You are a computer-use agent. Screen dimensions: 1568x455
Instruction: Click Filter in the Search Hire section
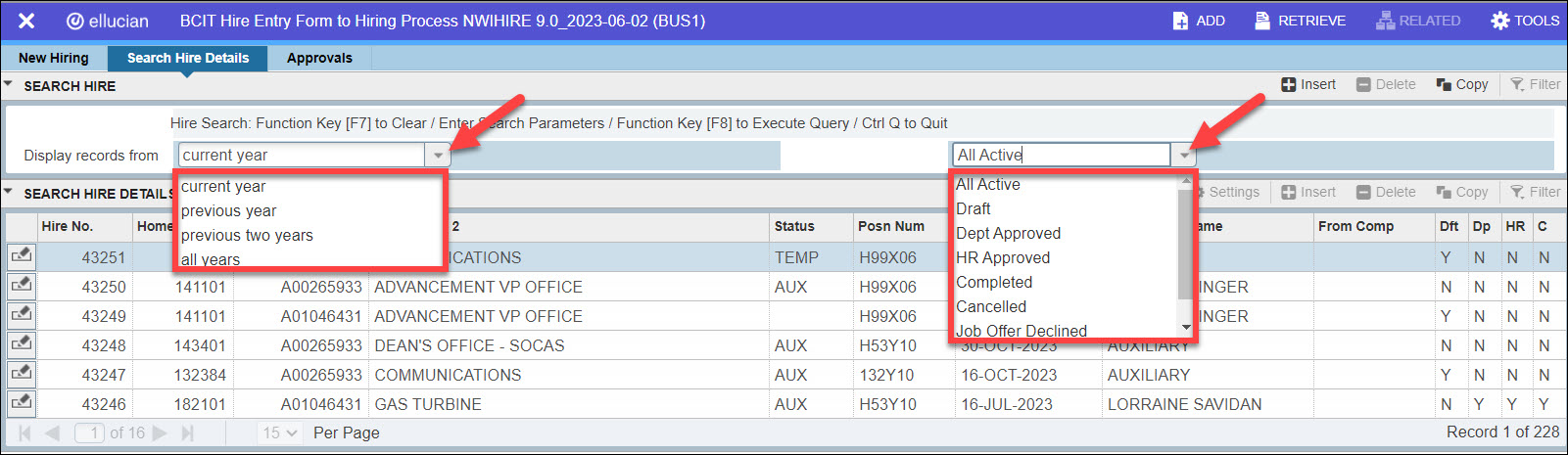pos(1535,85)
